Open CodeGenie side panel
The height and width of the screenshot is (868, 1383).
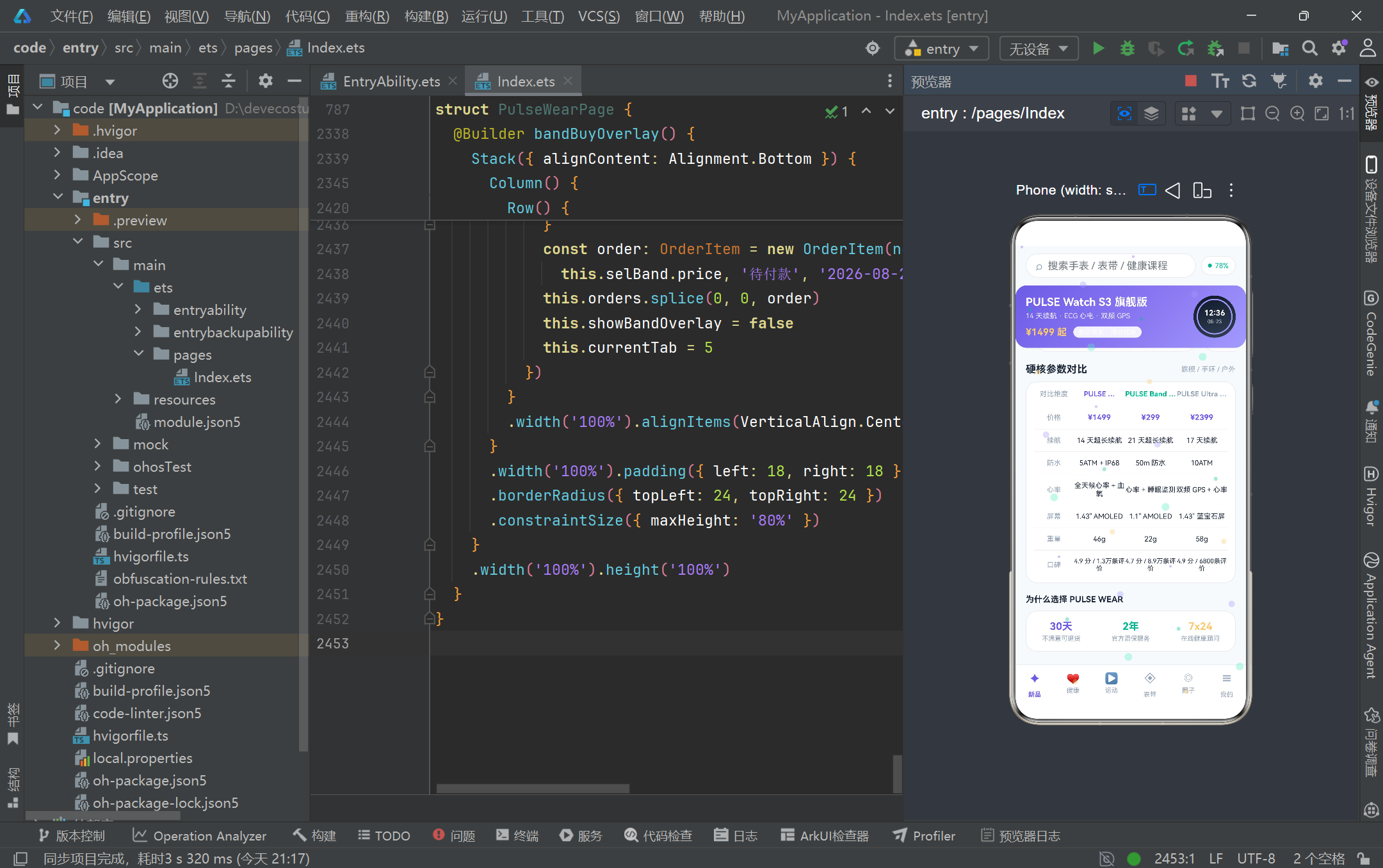pos(1371,333)
